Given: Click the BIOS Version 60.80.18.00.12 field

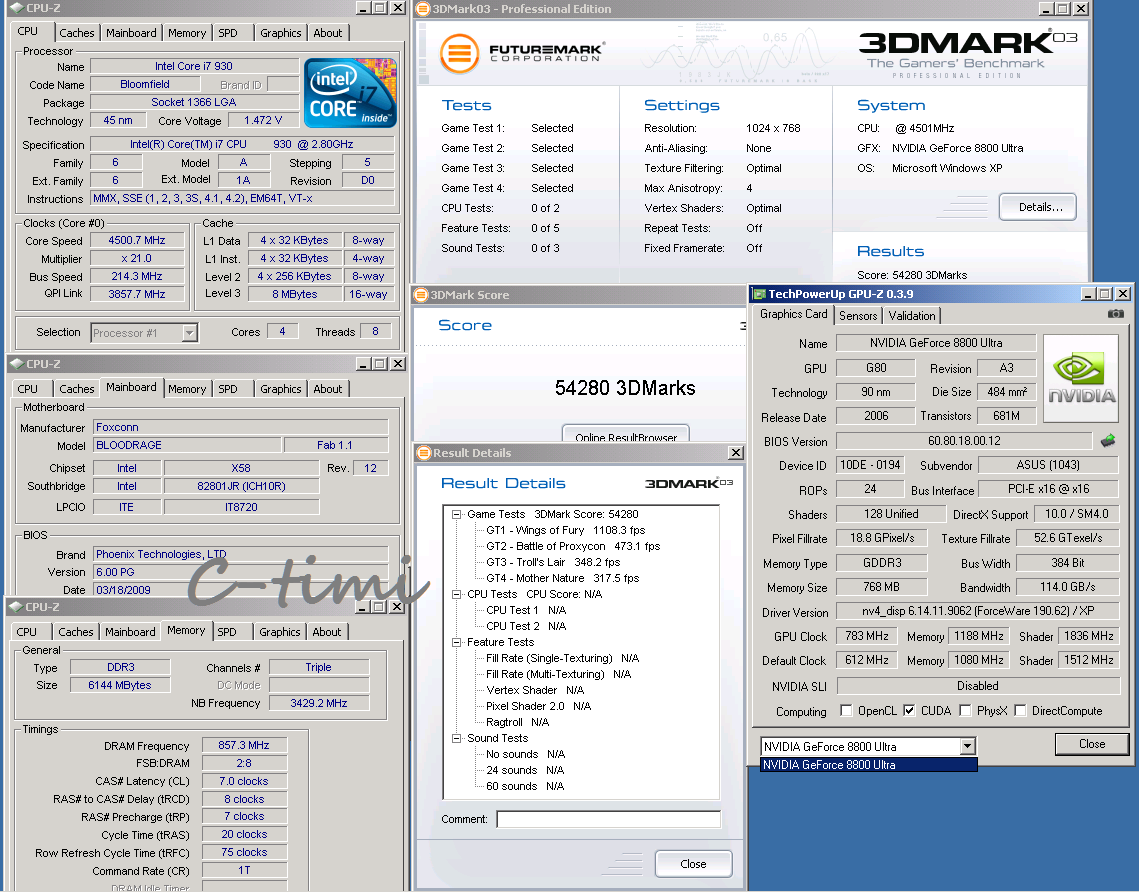Looking at the screenshot, I should pyautogui.click(x=964, y=441).
